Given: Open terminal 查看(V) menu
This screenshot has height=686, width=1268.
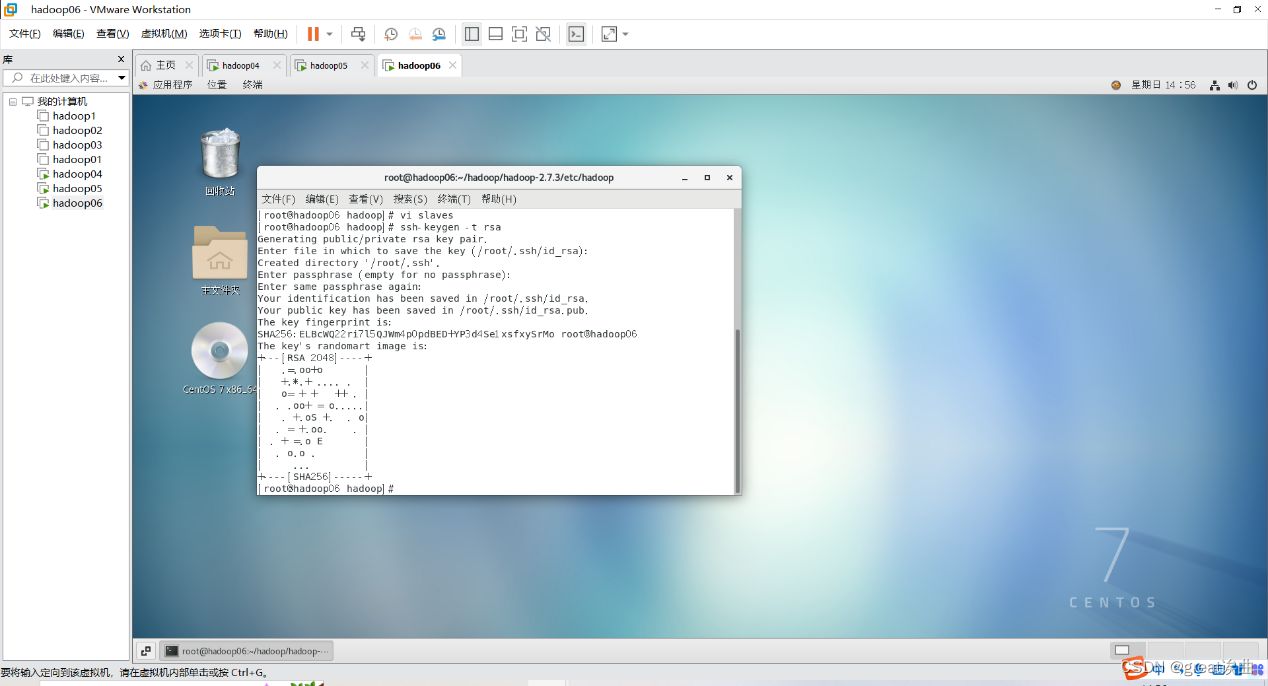Looking at the screenshot, I should (366, 199).
